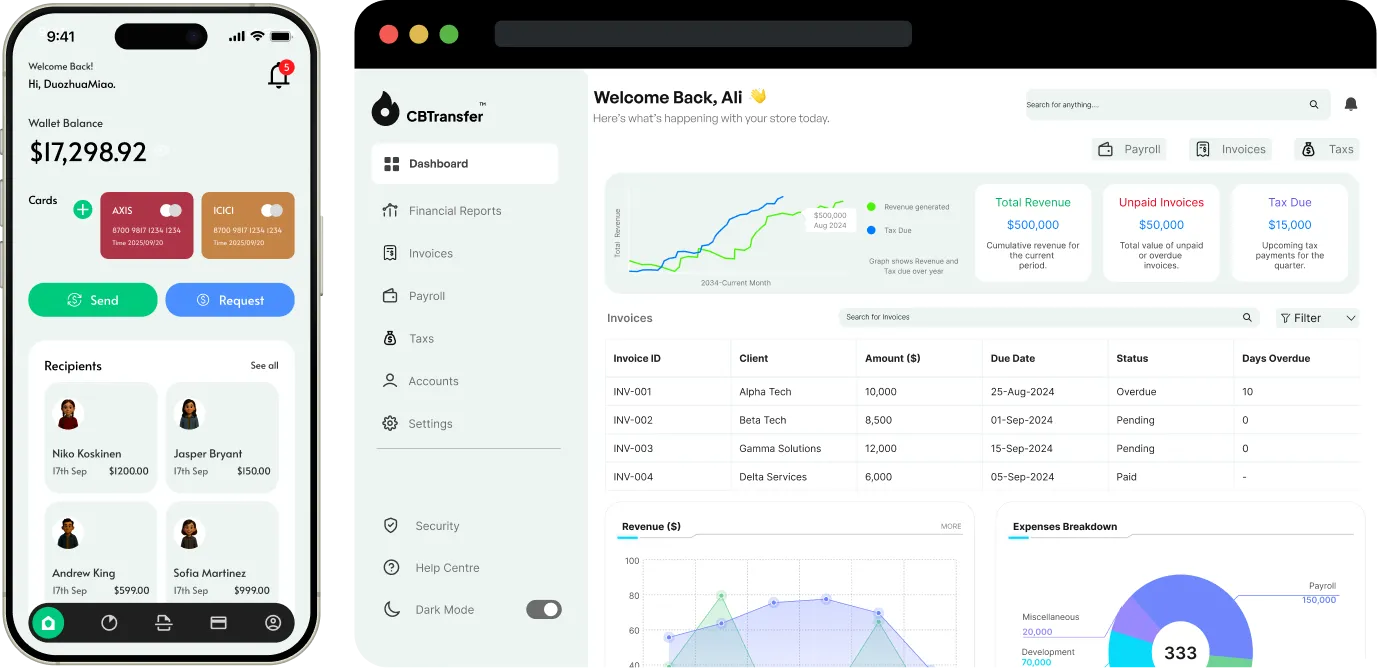Click the CBTransfer flame logo

385,109
